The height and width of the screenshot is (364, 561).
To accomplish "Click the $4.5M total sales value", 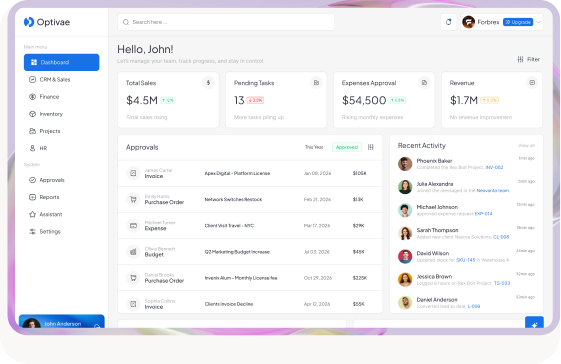I will click(x=142, y=100).
